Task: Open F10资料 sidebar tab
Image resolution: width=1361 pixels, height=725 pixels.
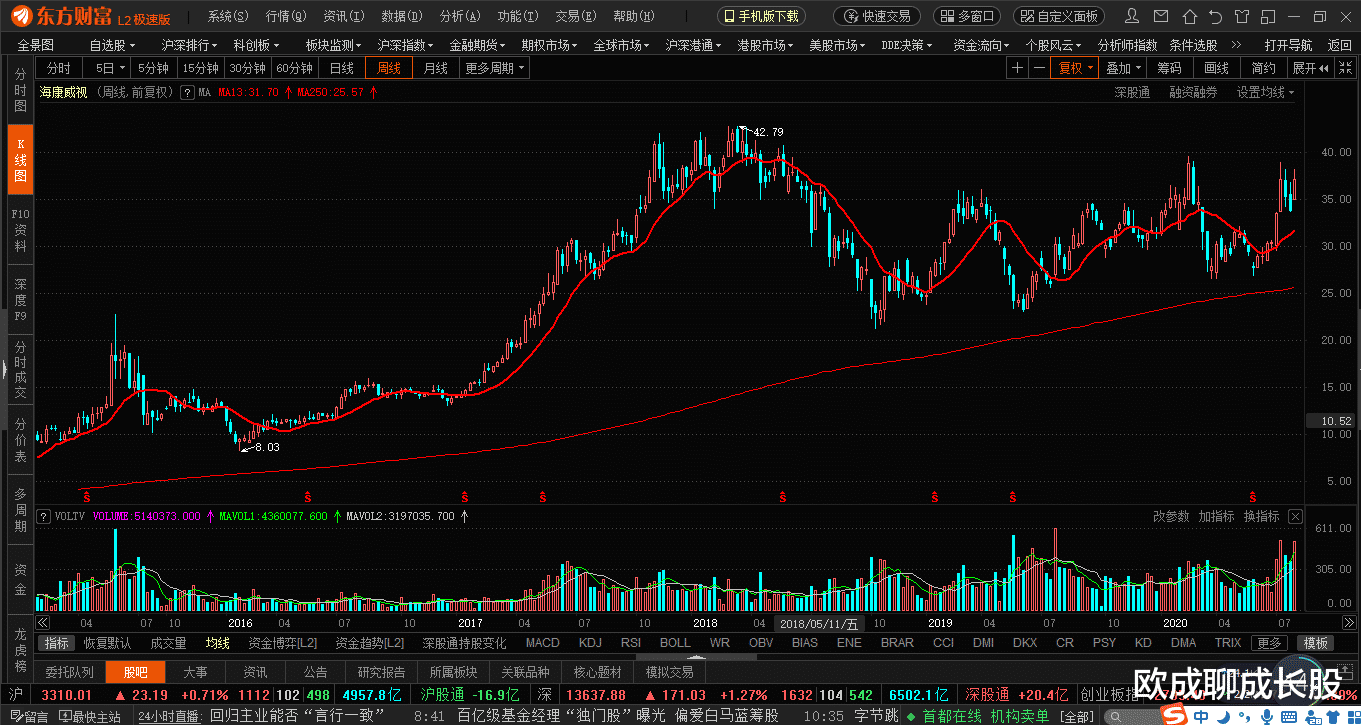Action: (20, 229)
